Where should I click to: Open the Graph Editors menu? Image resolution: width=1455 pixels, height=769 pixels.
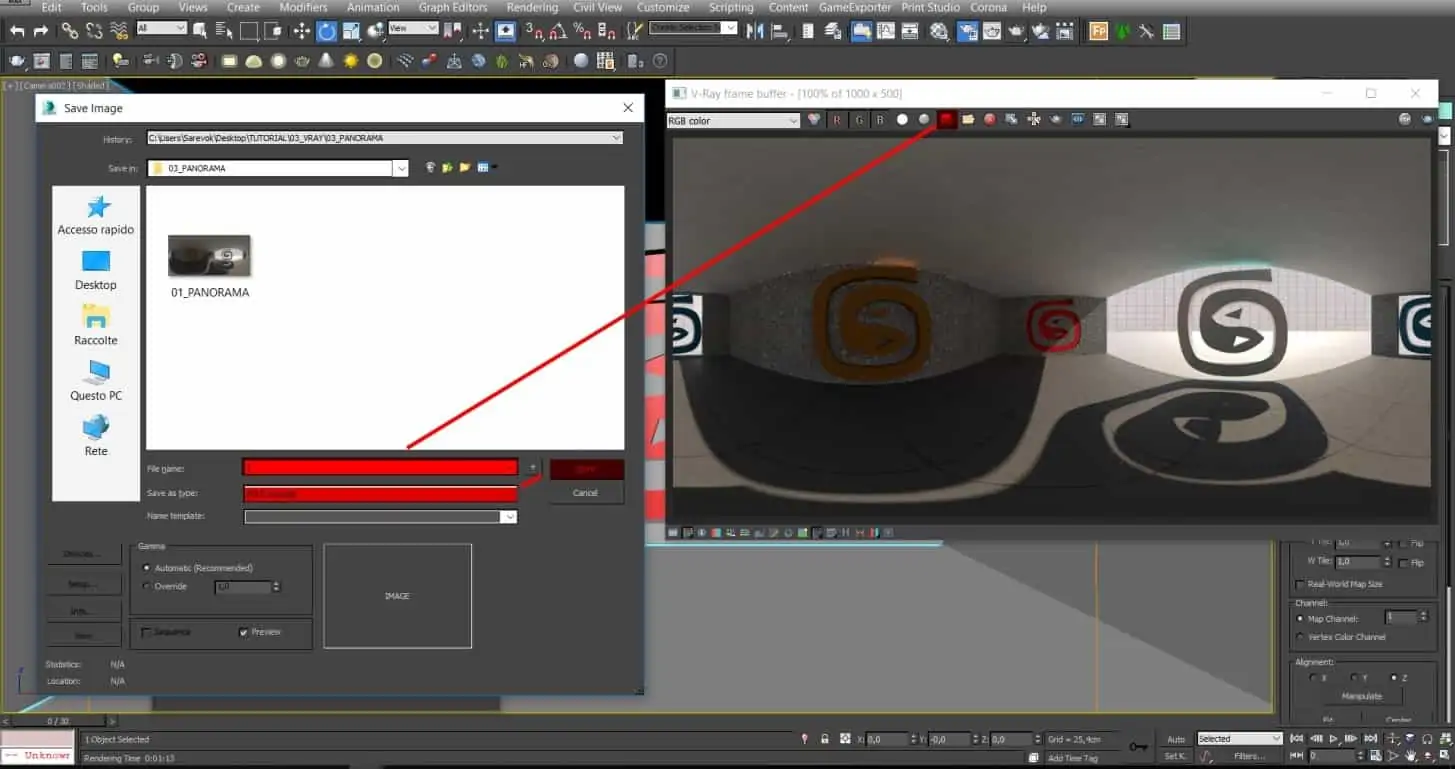[x=453, y=7]
